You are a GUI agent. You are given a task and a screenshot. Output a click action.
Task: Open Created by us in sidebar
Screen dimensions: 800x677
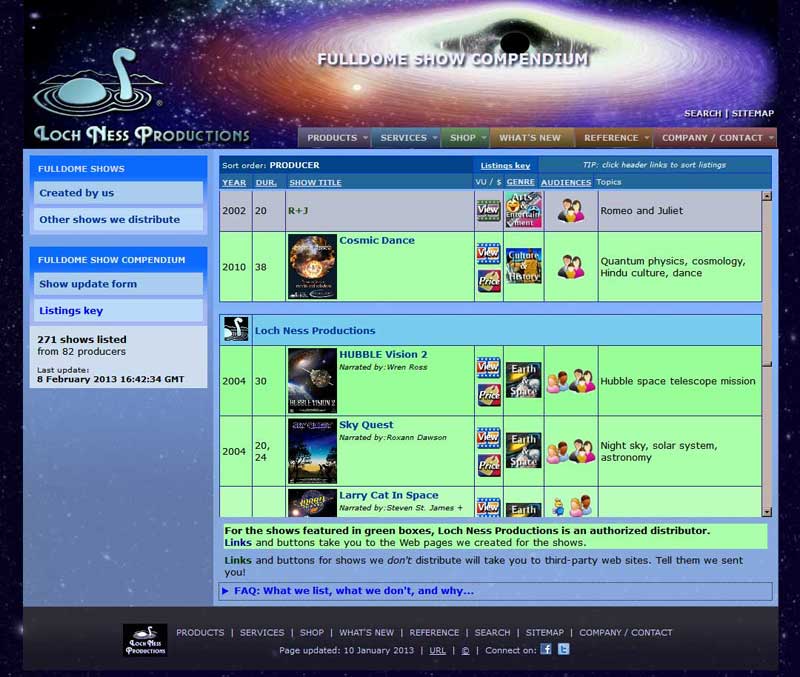118,193
